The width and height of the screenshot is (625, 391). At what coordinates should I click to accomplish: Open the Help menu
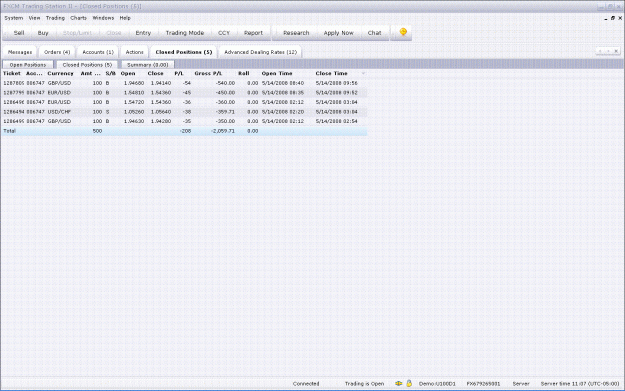click(x=125, y=18)
